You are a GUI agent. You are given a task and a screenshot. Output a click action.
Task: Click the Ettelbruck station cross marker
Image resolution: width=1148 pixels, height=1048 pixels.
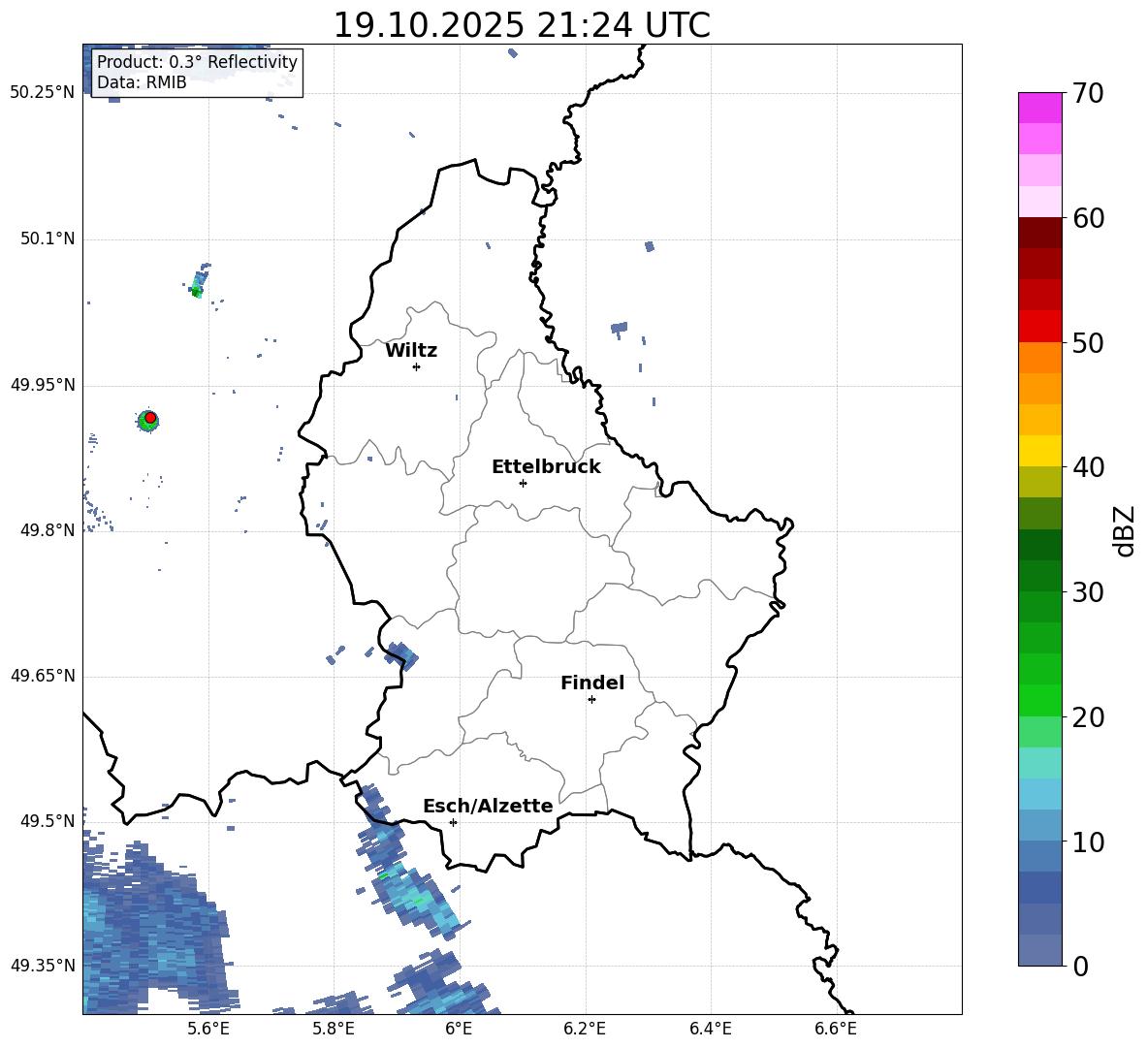coord(523,483)
